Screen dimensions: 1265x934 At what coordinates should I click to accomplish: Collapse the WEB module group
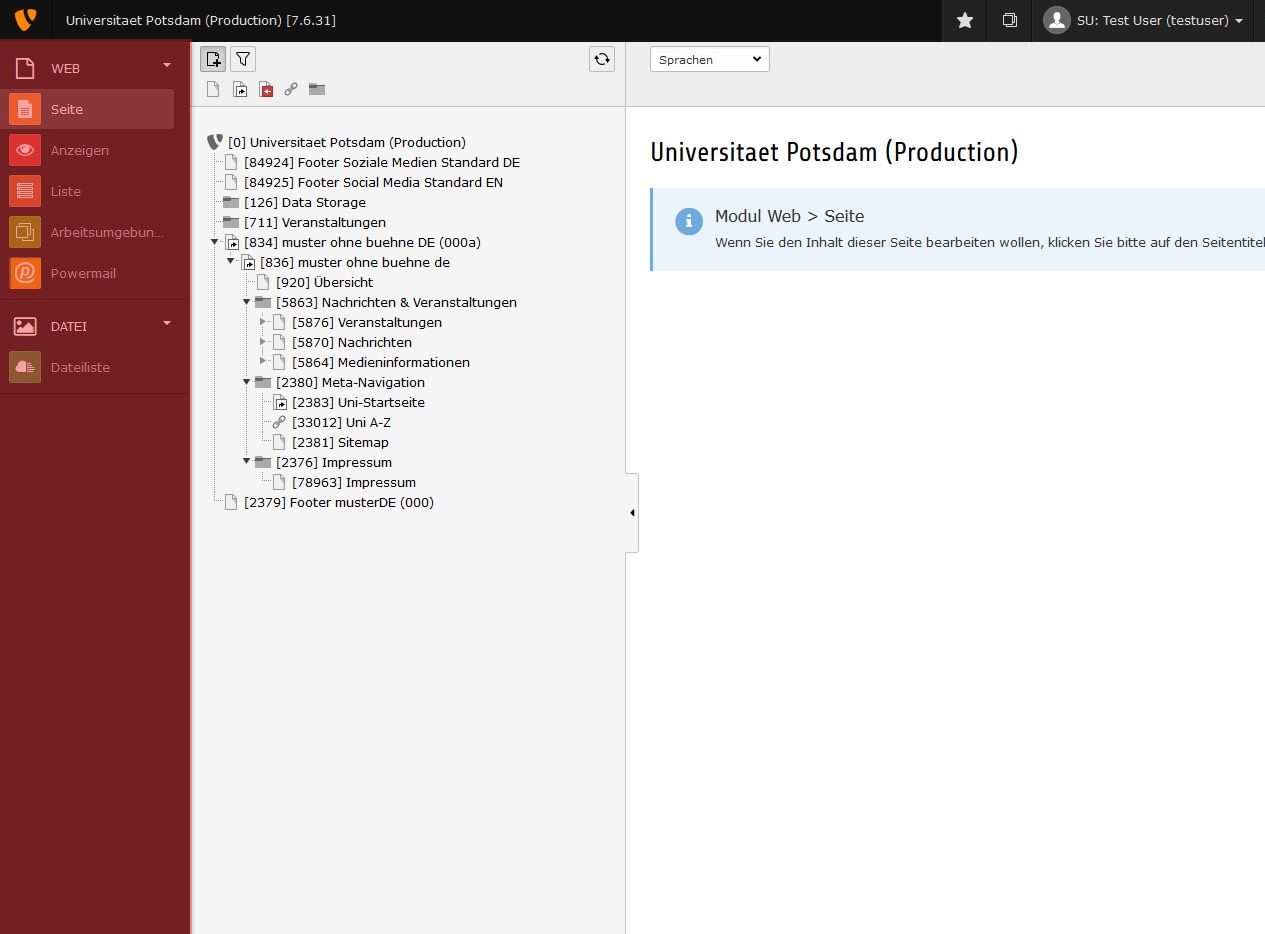(167, 66)
